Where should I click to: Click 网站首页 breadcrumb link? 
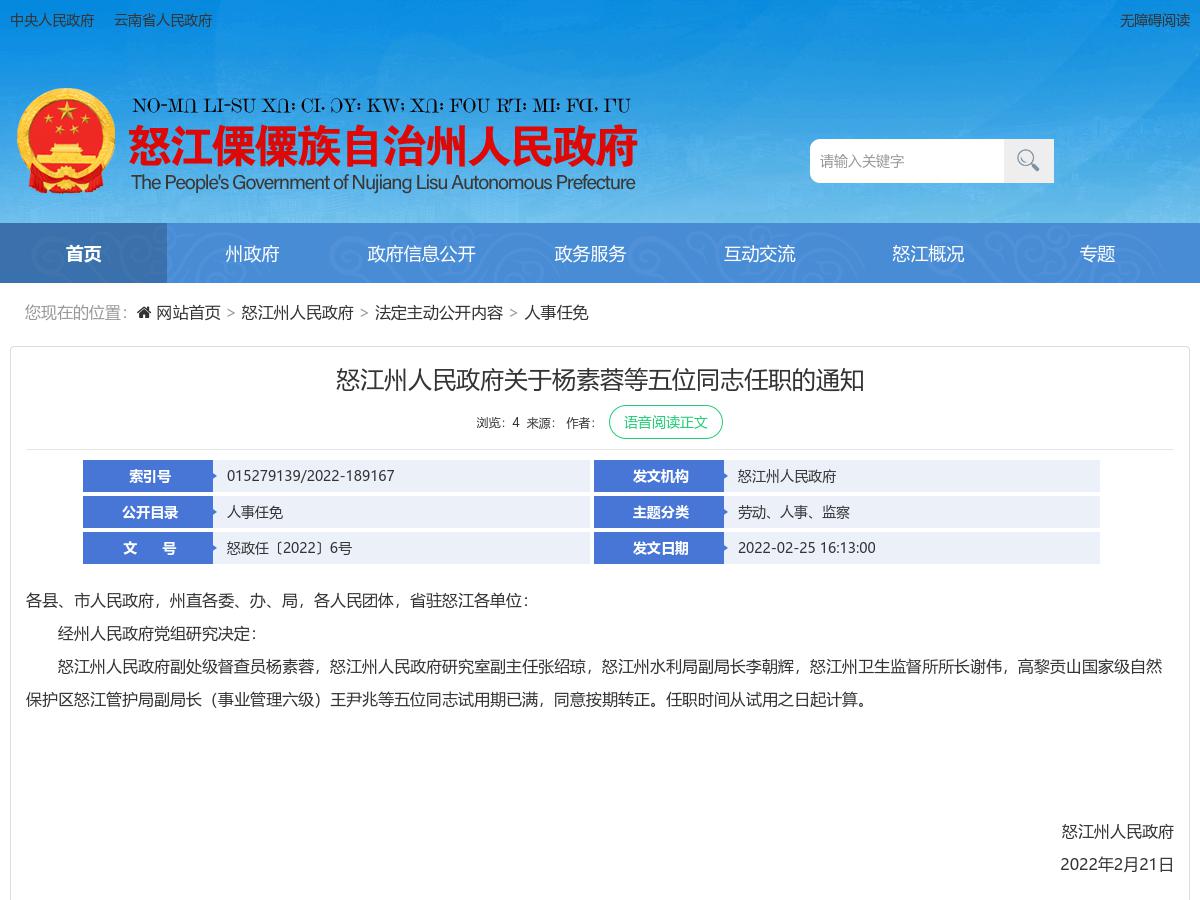tap(188, 313)
